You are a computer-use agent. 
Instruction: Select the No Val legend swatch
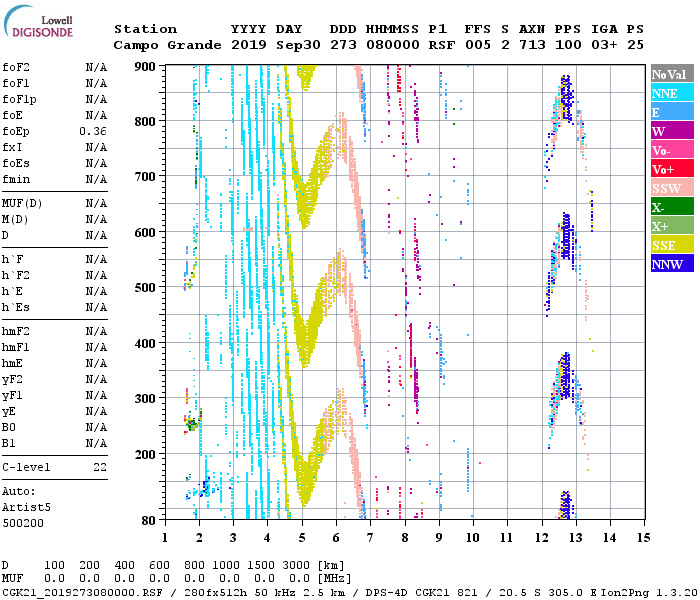(672, 74)
